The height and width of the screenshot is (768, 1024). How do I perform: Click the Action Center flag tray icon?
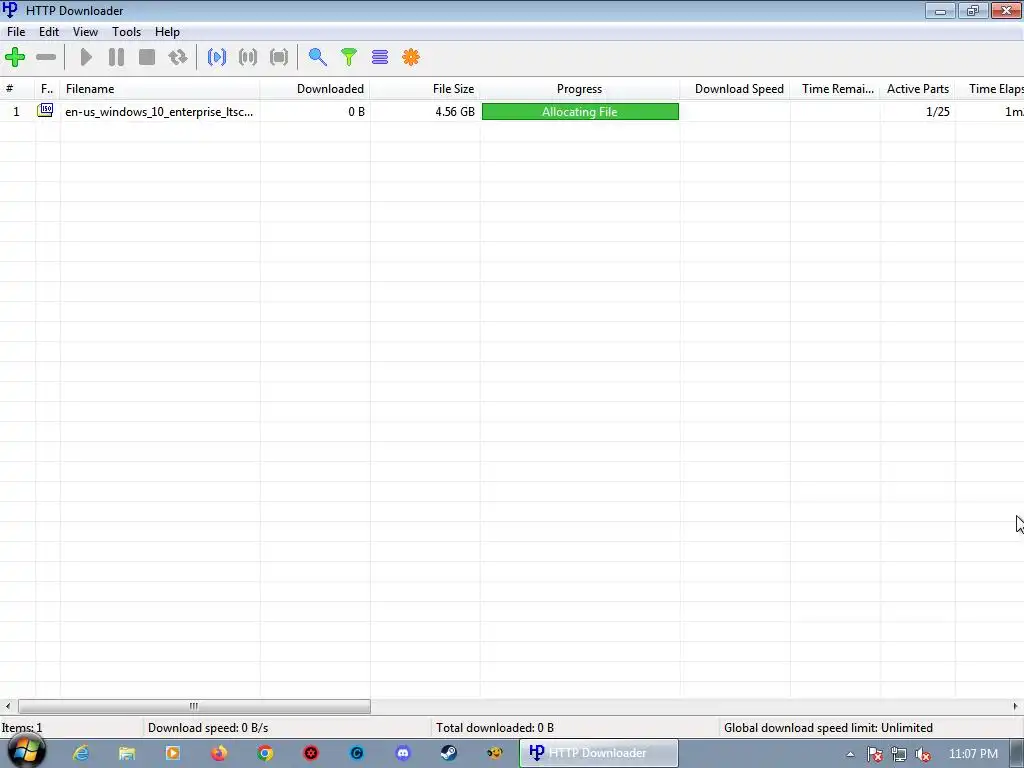pyautogui.click(x=875, y=754)
